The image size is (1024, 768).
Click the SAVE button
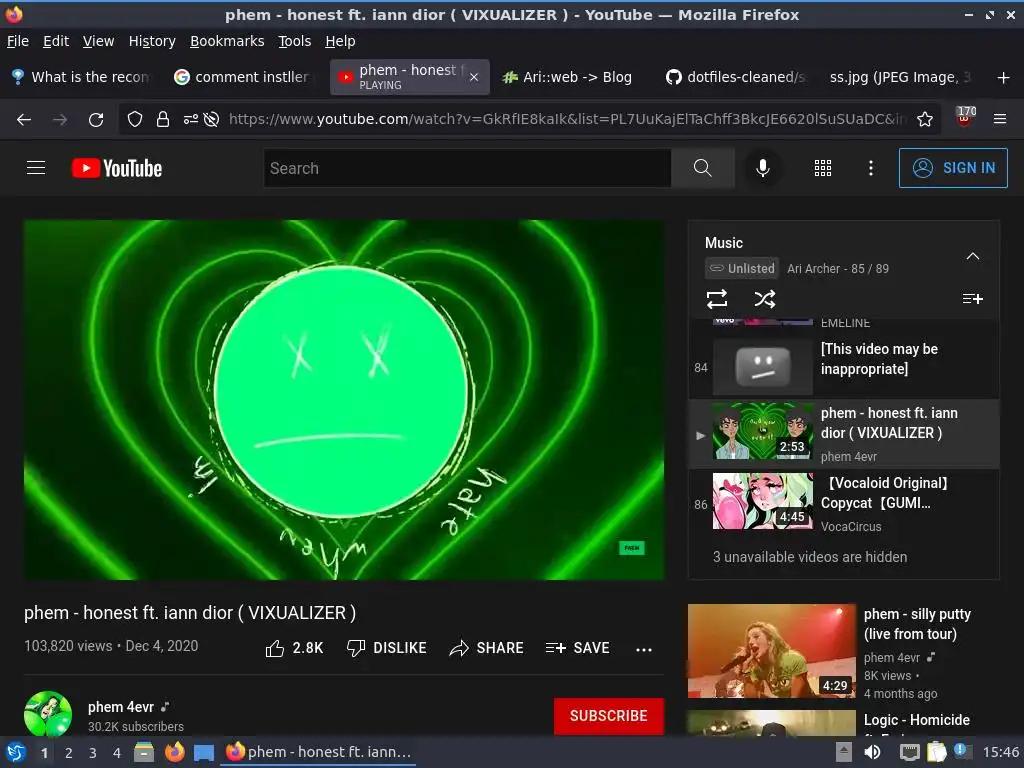(577, 648)
